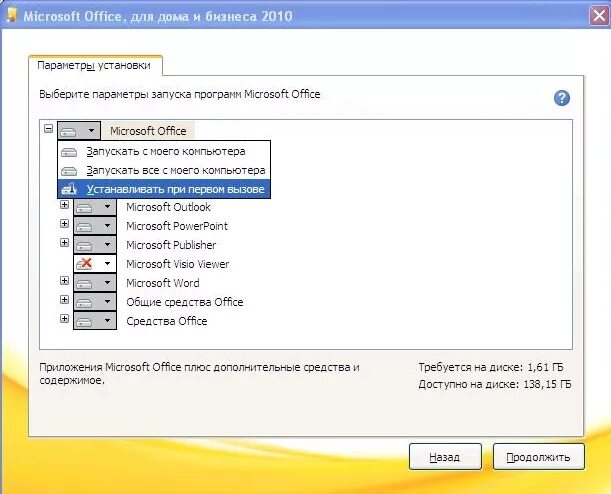Open install options for Microsoft PowerPoint
The width and height of the screenshot is (611, 494).
point(95,226)
